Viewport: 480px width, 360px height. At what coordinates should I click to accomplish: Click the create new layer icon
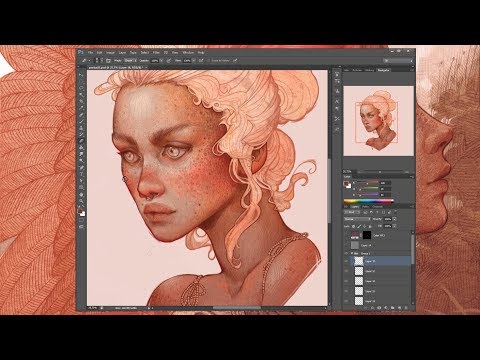point(399,308)
